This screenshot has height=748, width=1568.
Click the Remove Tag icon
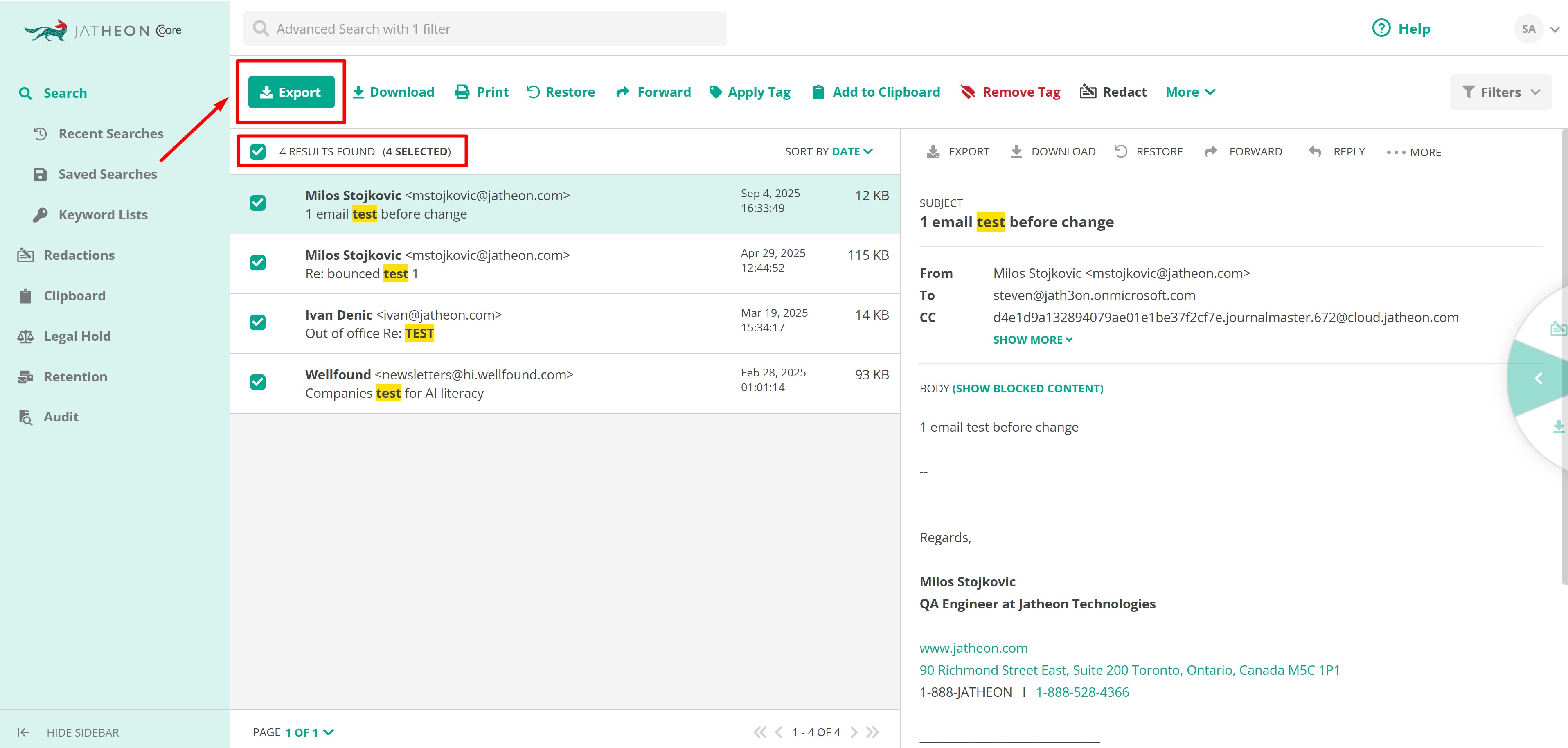(x=968, y=92)
